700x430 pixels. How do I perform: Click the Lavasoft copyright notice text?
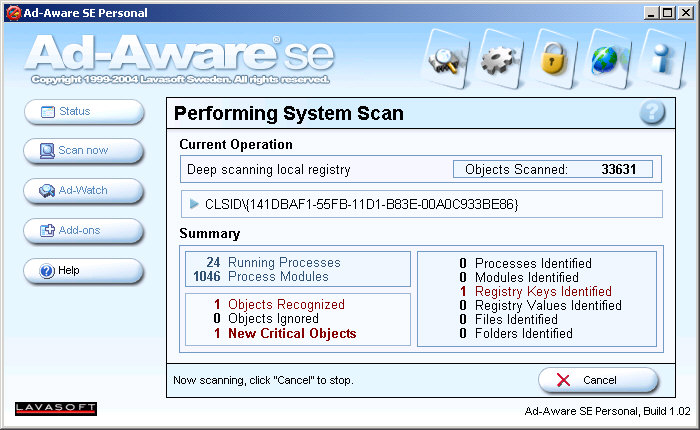tap(180, 79)
